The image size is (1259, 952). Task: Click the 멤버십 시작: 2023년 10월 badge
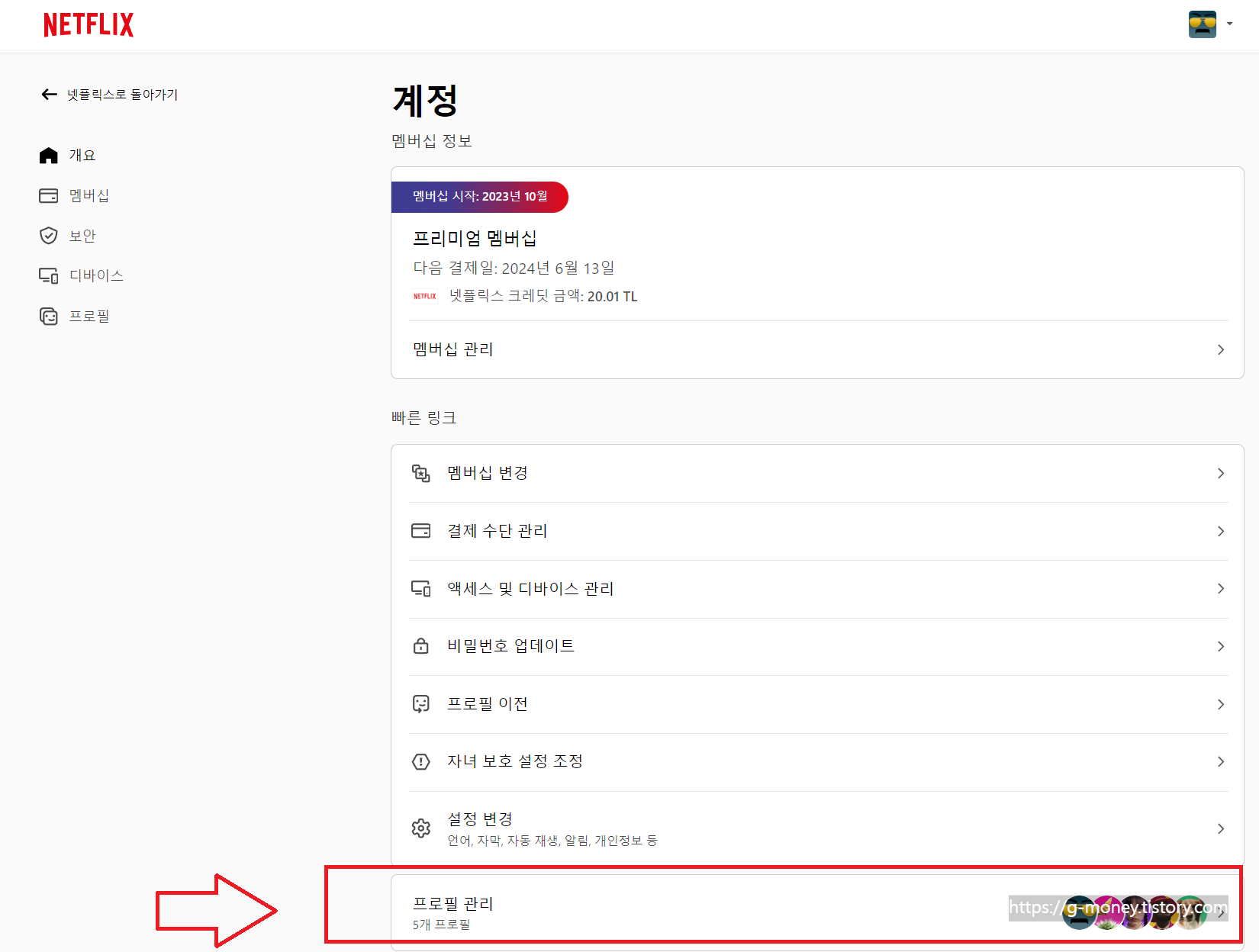click(x=480, y=197)
